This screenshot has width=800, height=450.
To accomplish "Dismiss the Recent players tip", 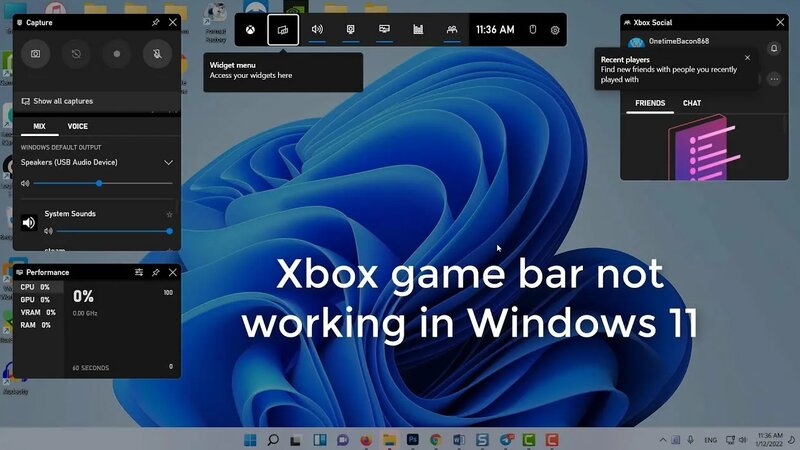I will click(x=747, y=58).
